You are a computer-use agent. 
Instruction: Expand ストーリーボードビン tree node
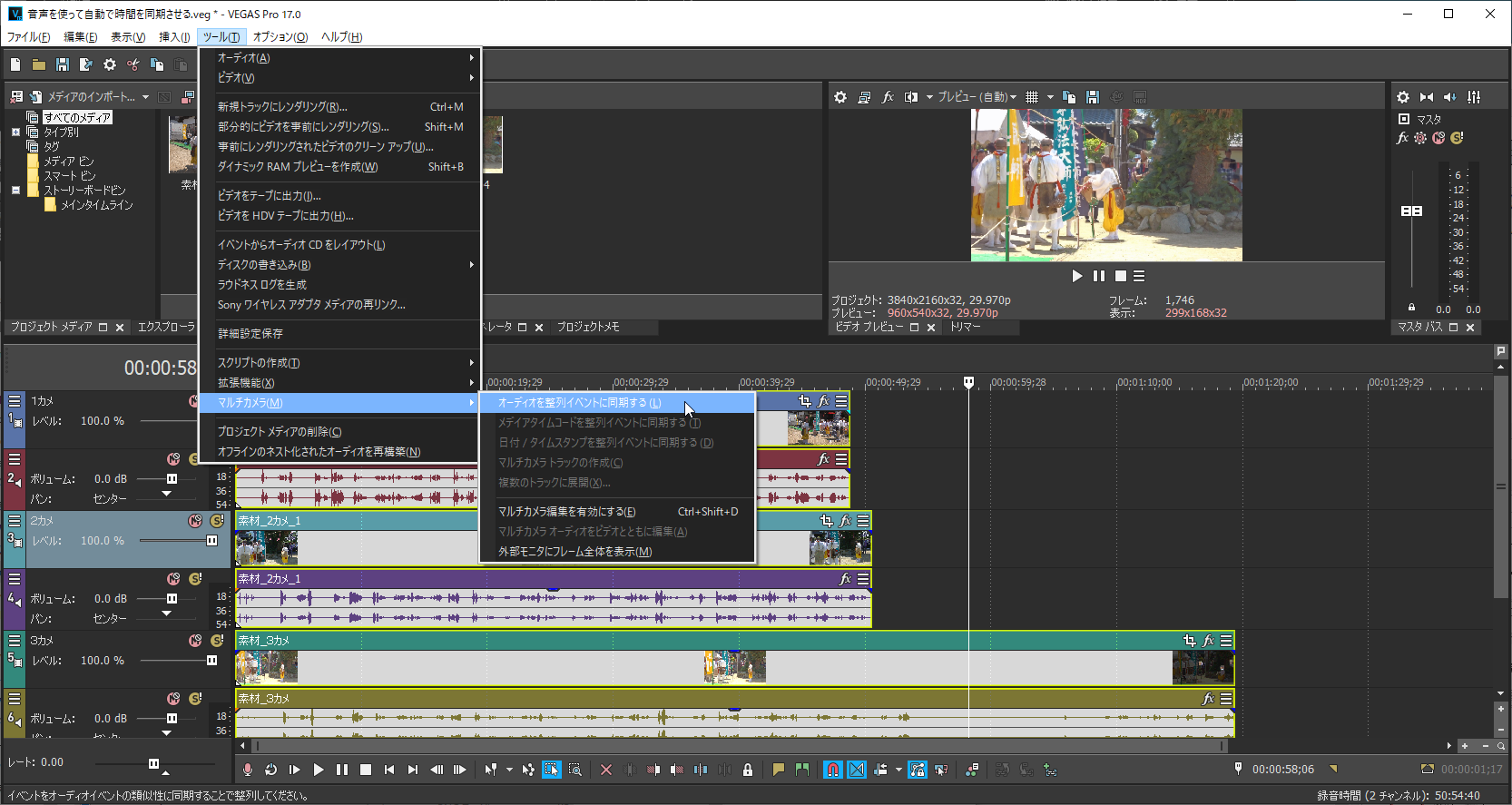15,191
